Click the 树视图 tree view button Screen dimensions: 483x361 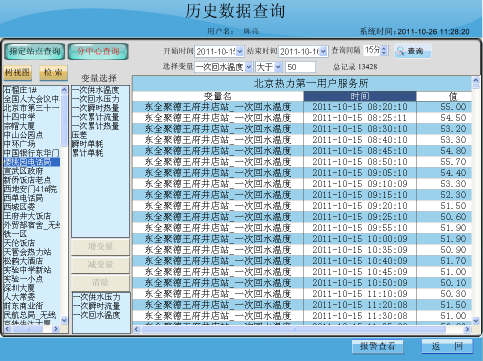point(18,73)
